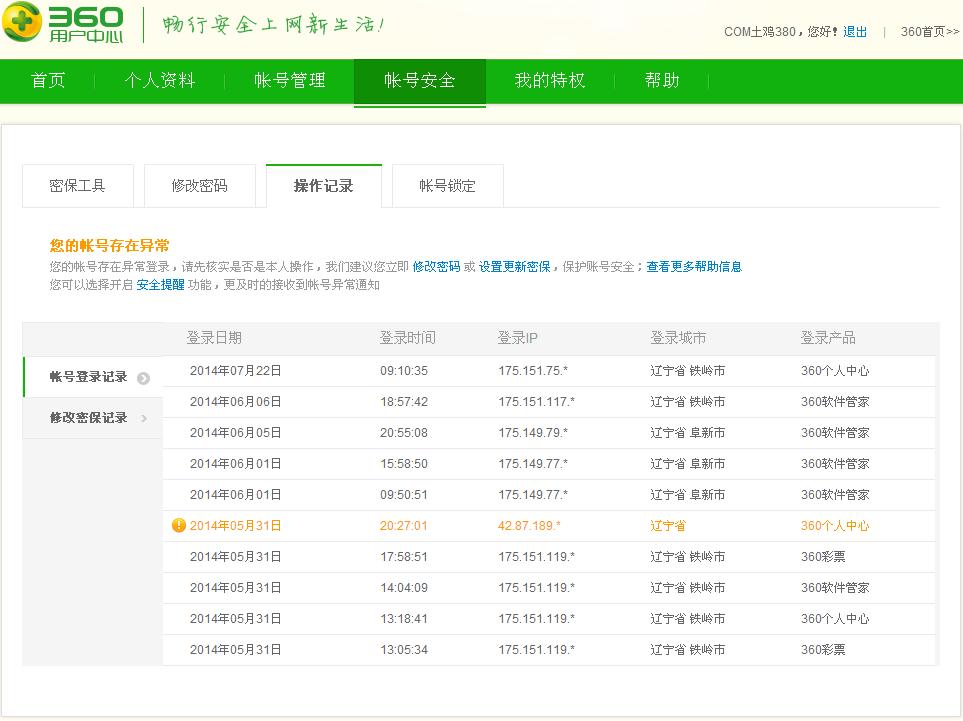This screenshot has height=721, width=963.
Task: Click the 登录产品 column header
Action: click(827, 338)
